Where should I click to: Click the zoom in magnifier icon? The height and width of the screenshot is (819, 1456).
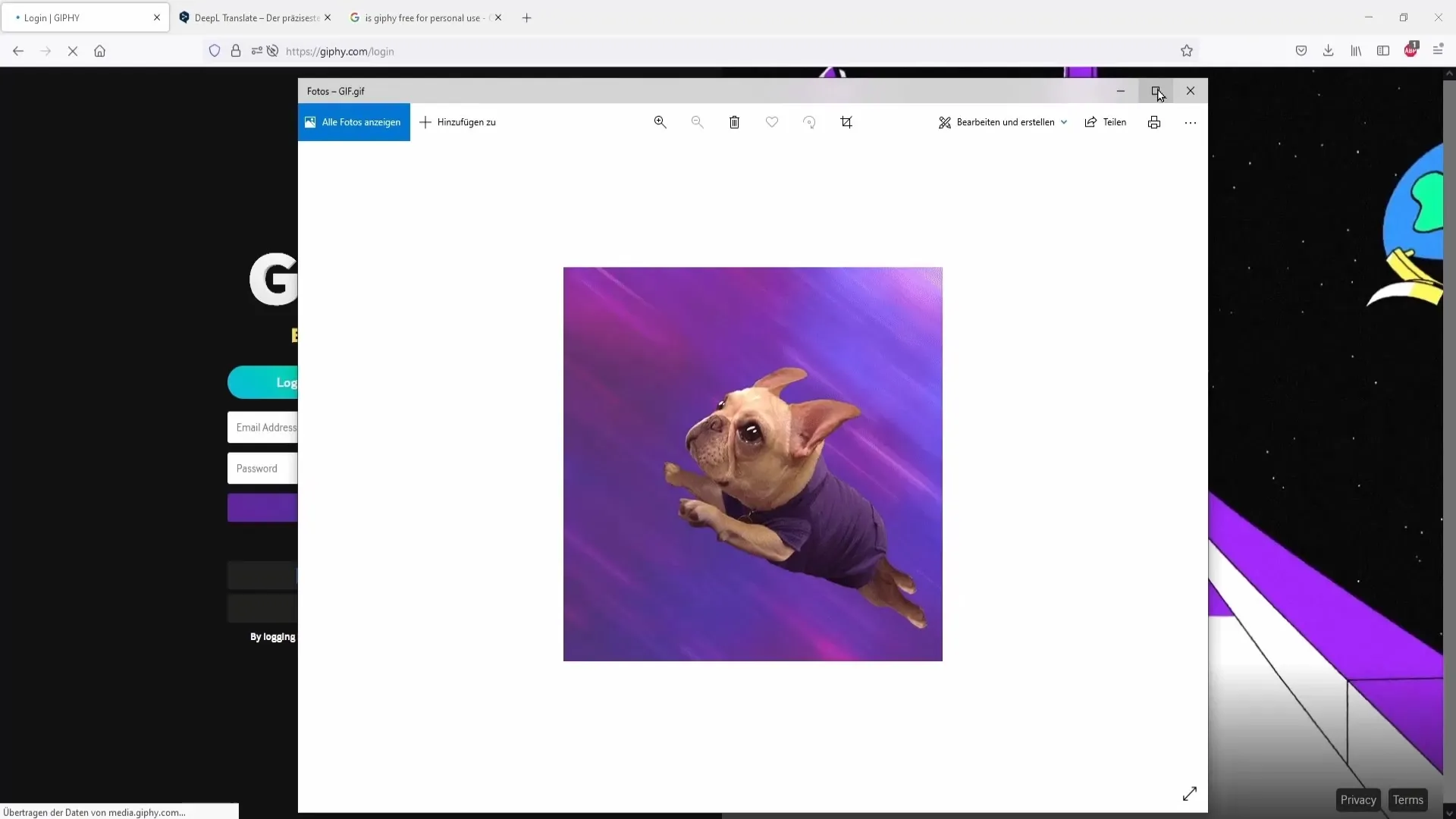pyautogui.click(x=660, y=122)
